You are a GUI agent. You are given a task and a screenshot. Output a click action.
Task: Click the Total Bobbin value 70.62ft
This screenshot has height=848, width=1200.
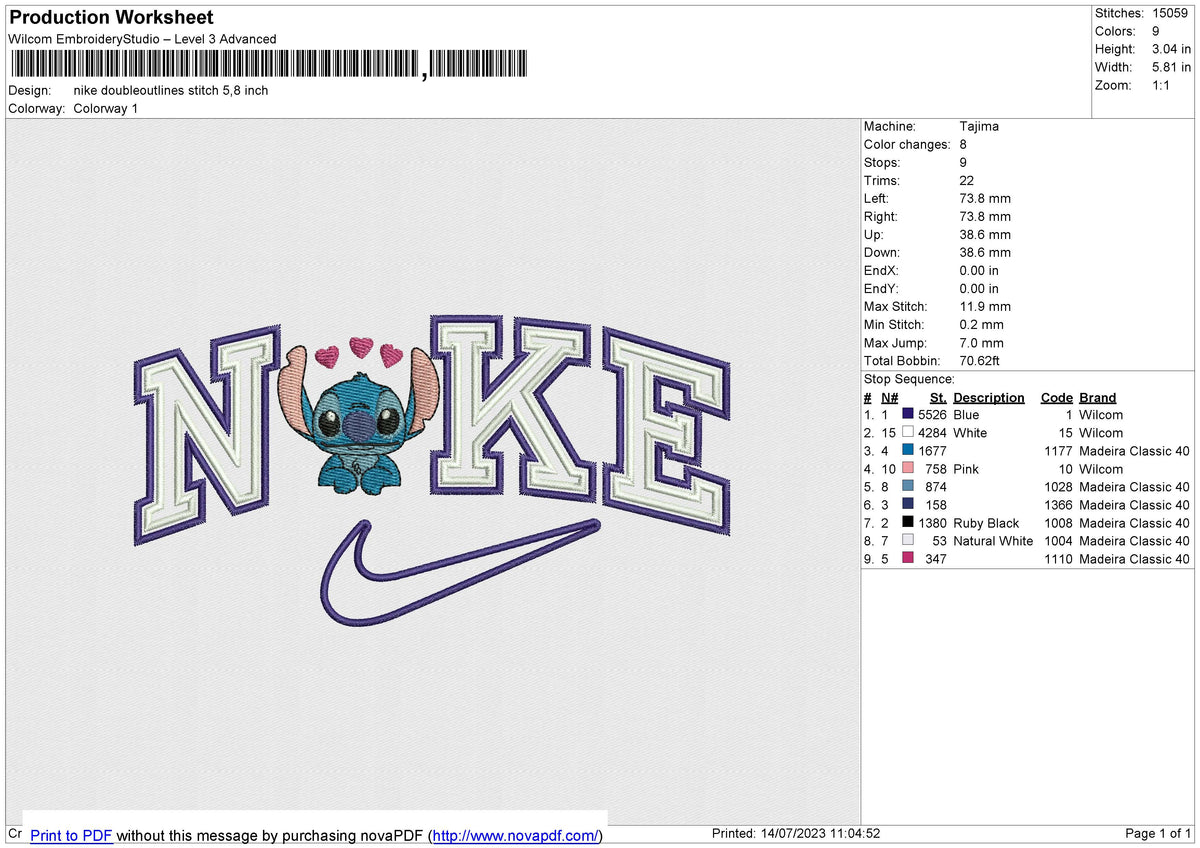tap(980, 360)
